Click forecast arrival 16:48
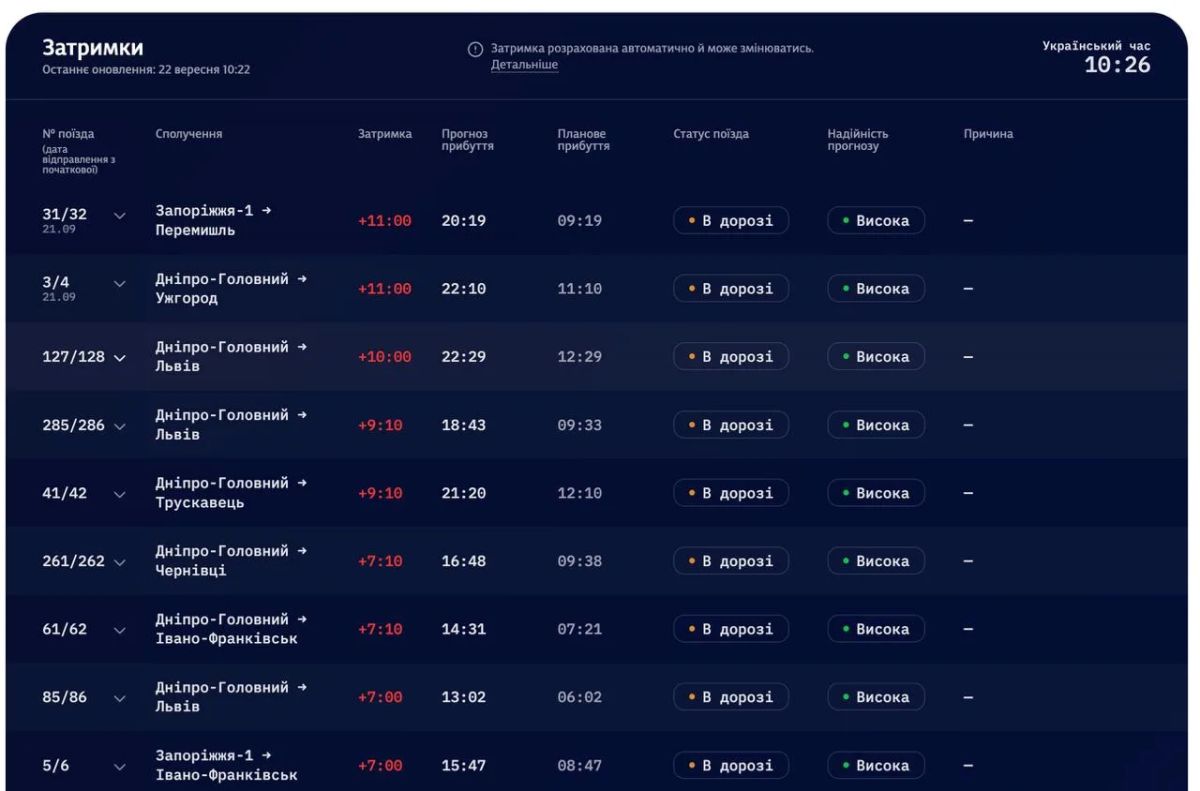The width and height of the screenshot is (1200, 791). (464, 561)
